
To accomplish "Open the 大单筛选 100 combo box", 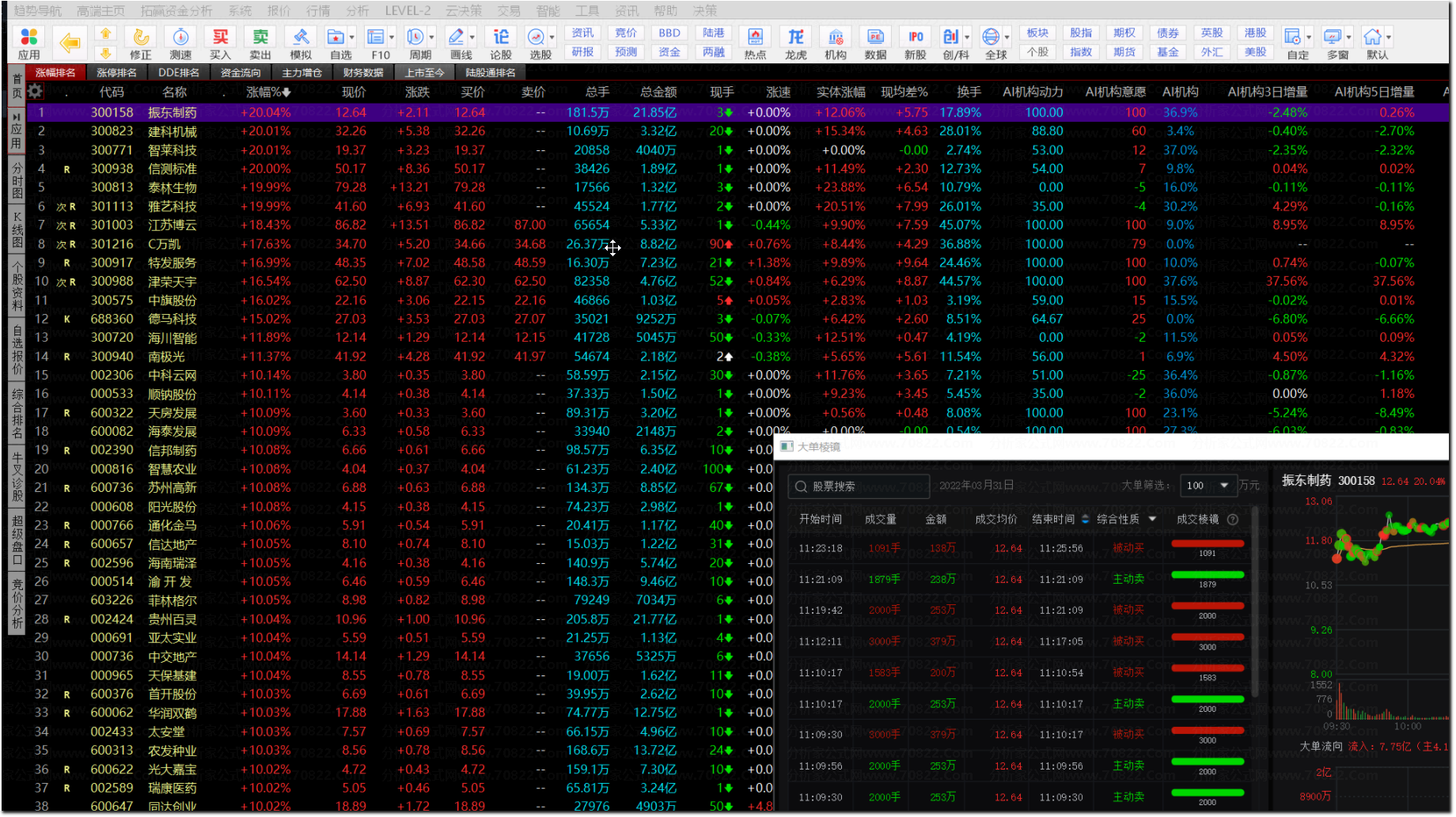I will coord(1208,486).
